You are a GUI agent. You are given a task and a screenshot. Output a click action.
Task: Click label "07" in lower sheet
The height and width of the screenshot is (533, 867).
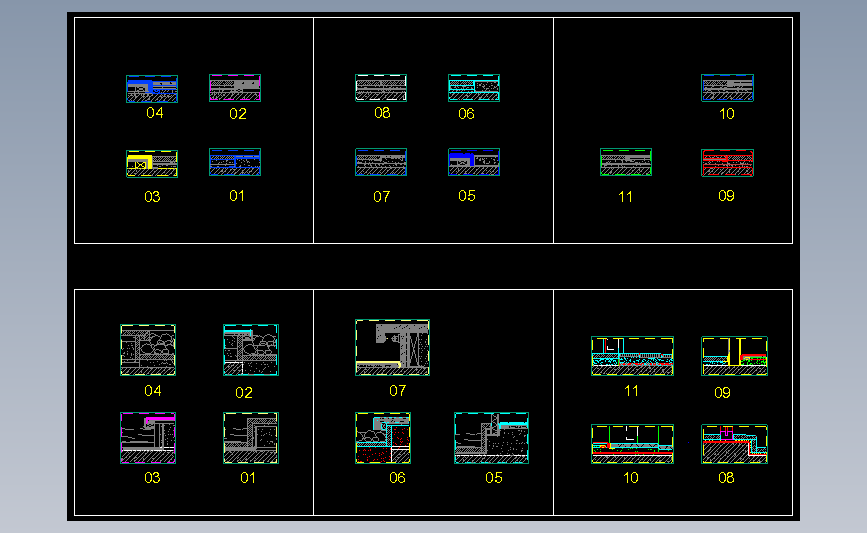coord(398,391)
